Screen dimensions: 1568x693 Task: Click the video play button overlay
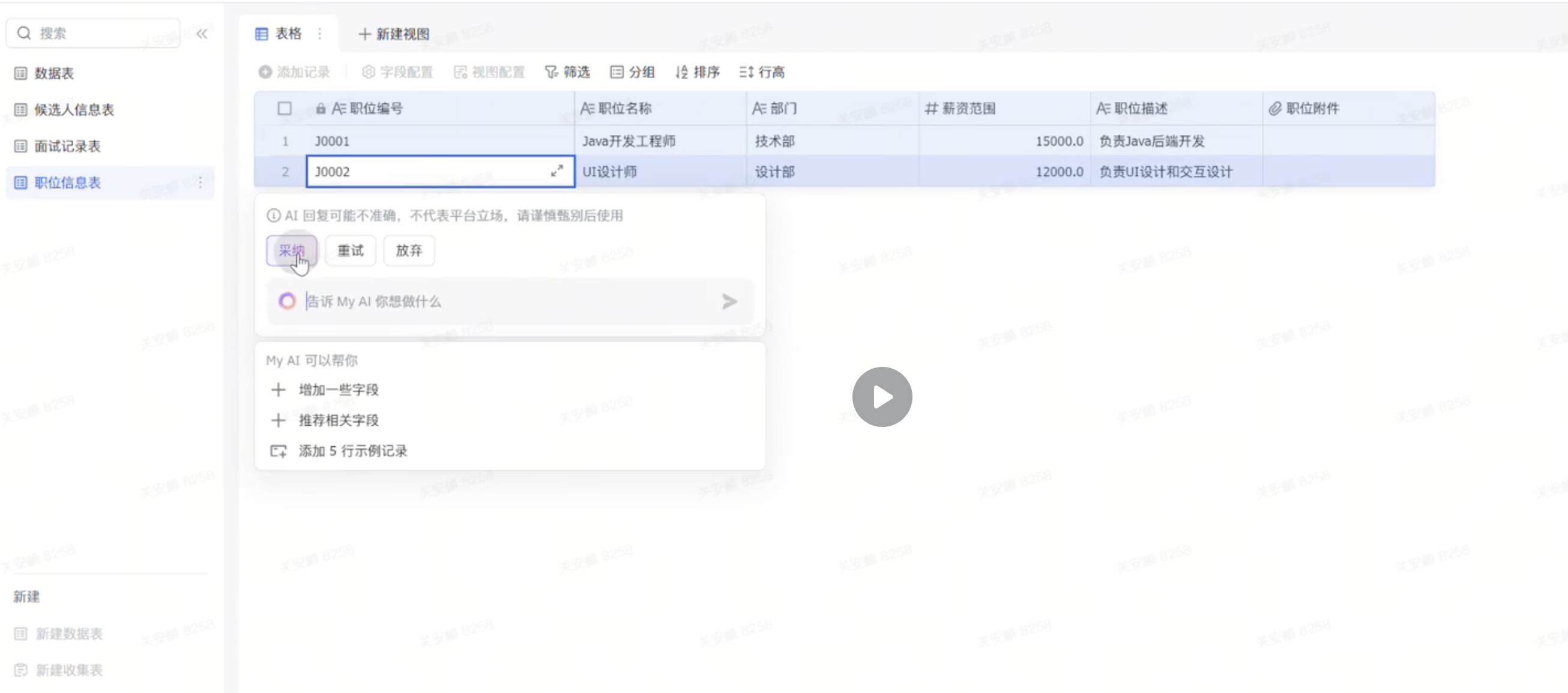(x=882, y=397)
